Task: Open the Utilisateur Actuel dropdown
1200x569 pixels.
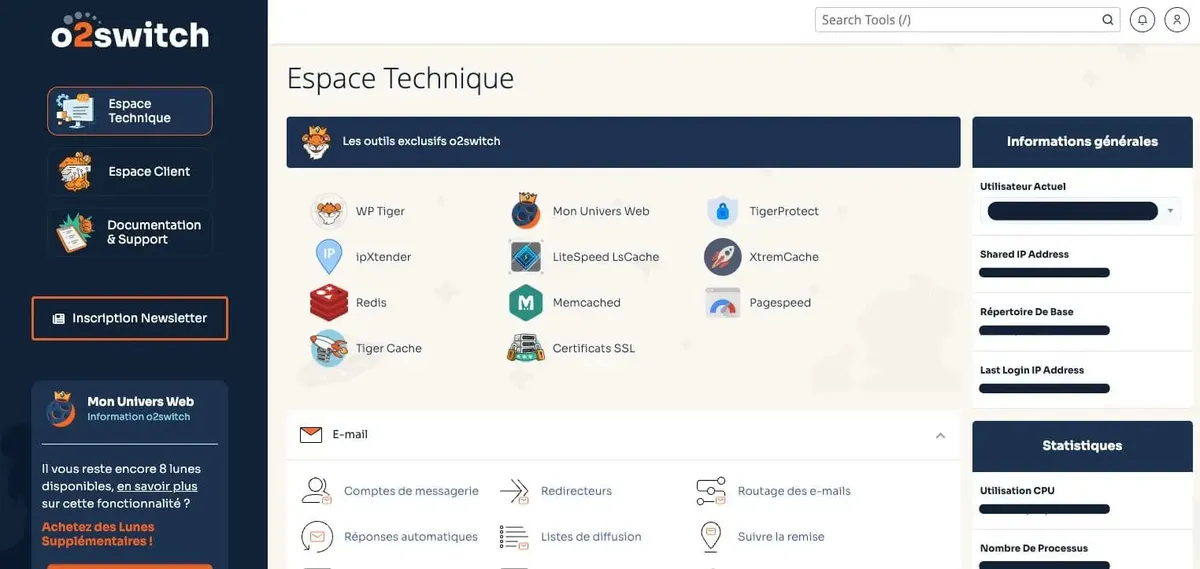Action: (x=1080, y=211)
